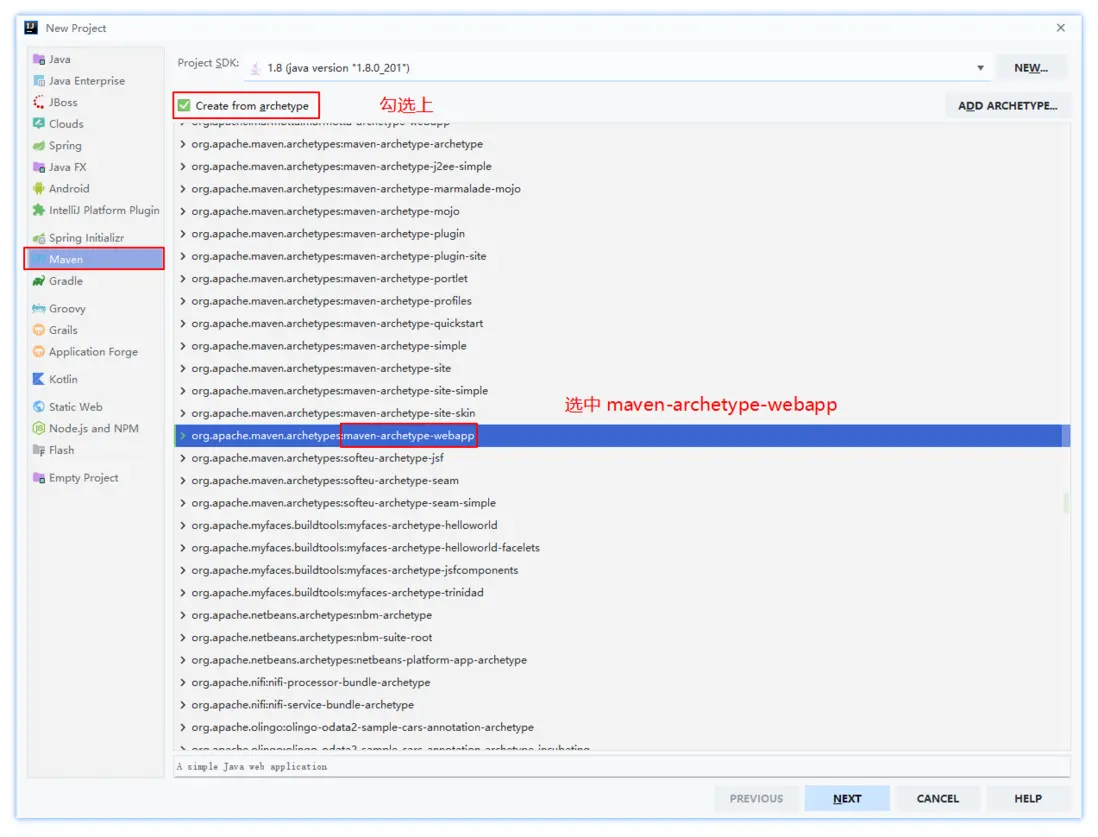Select the nbm-suite-root row
The height and width of the screenshot is (837, 1098).
tap(622, 637)
